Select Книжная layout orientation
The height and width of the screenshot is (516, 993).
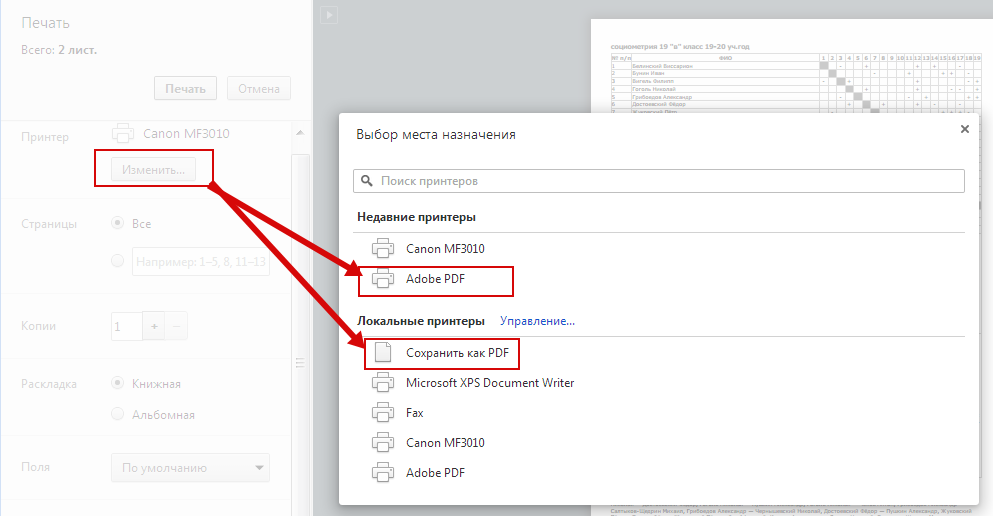[118, 384]
